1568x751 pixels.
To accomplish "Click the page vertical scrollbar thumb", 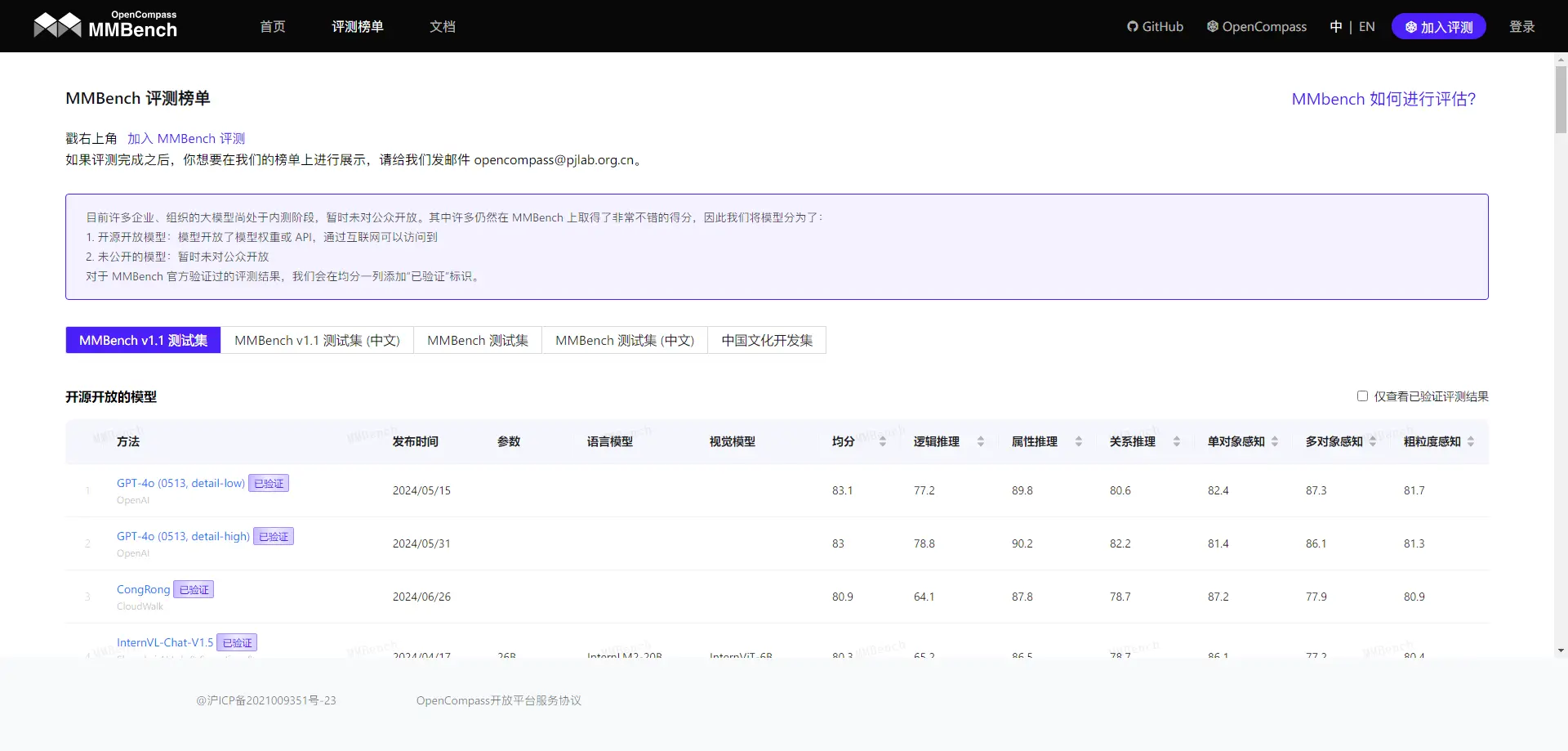I will [1561, 99].
